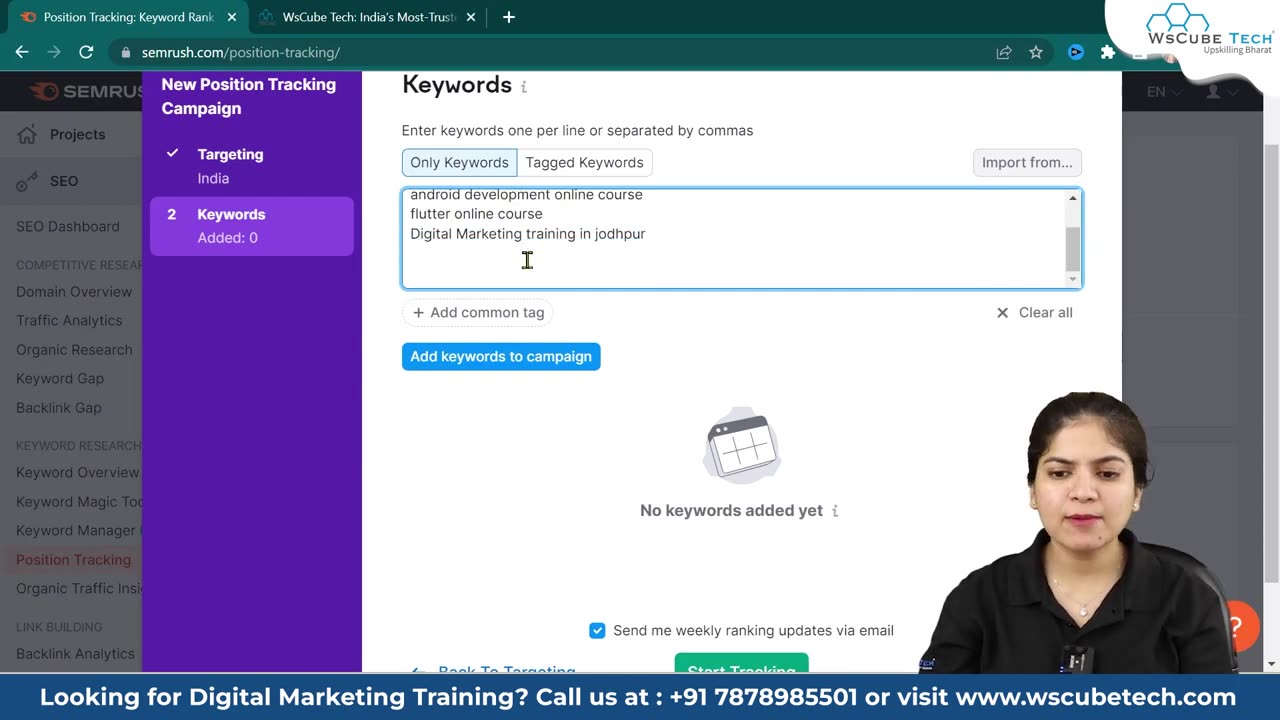Click the address bar URL
1280x720 pixels.
coord(241,52)
